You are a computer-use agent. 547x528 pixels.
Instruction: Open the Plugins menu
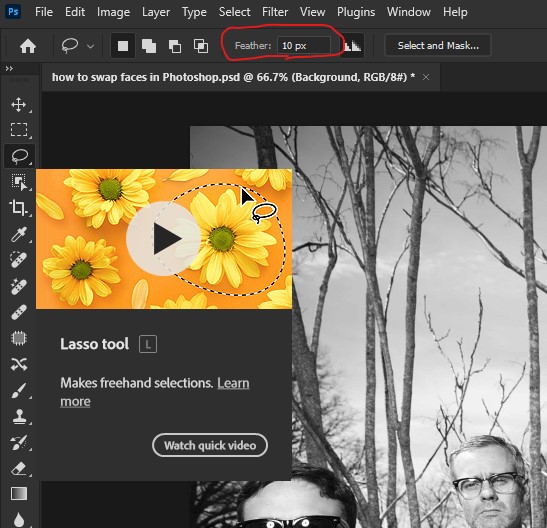356,12
